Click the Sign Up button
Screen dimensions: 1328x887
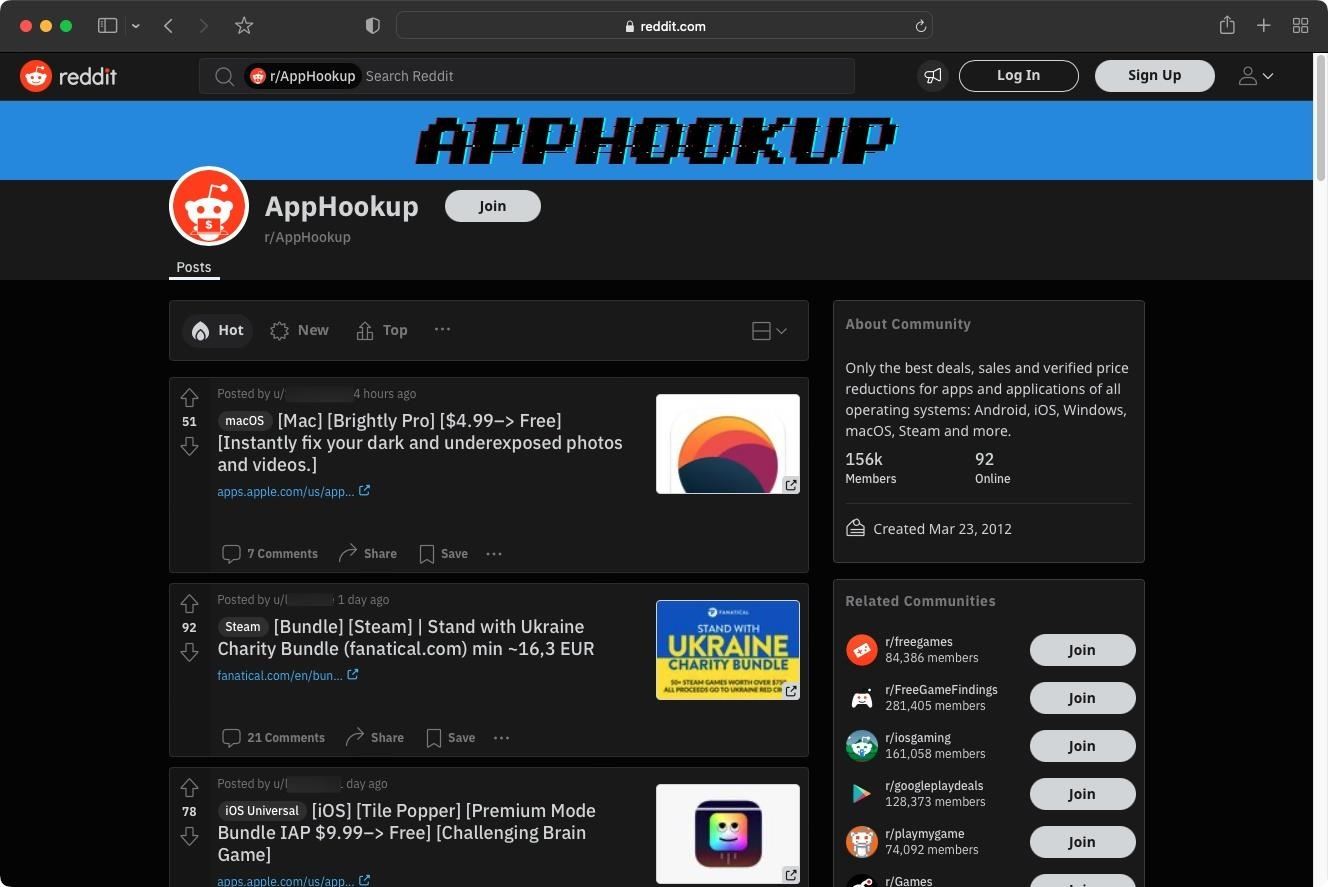pyautogui.click(x=1154, y=76)
